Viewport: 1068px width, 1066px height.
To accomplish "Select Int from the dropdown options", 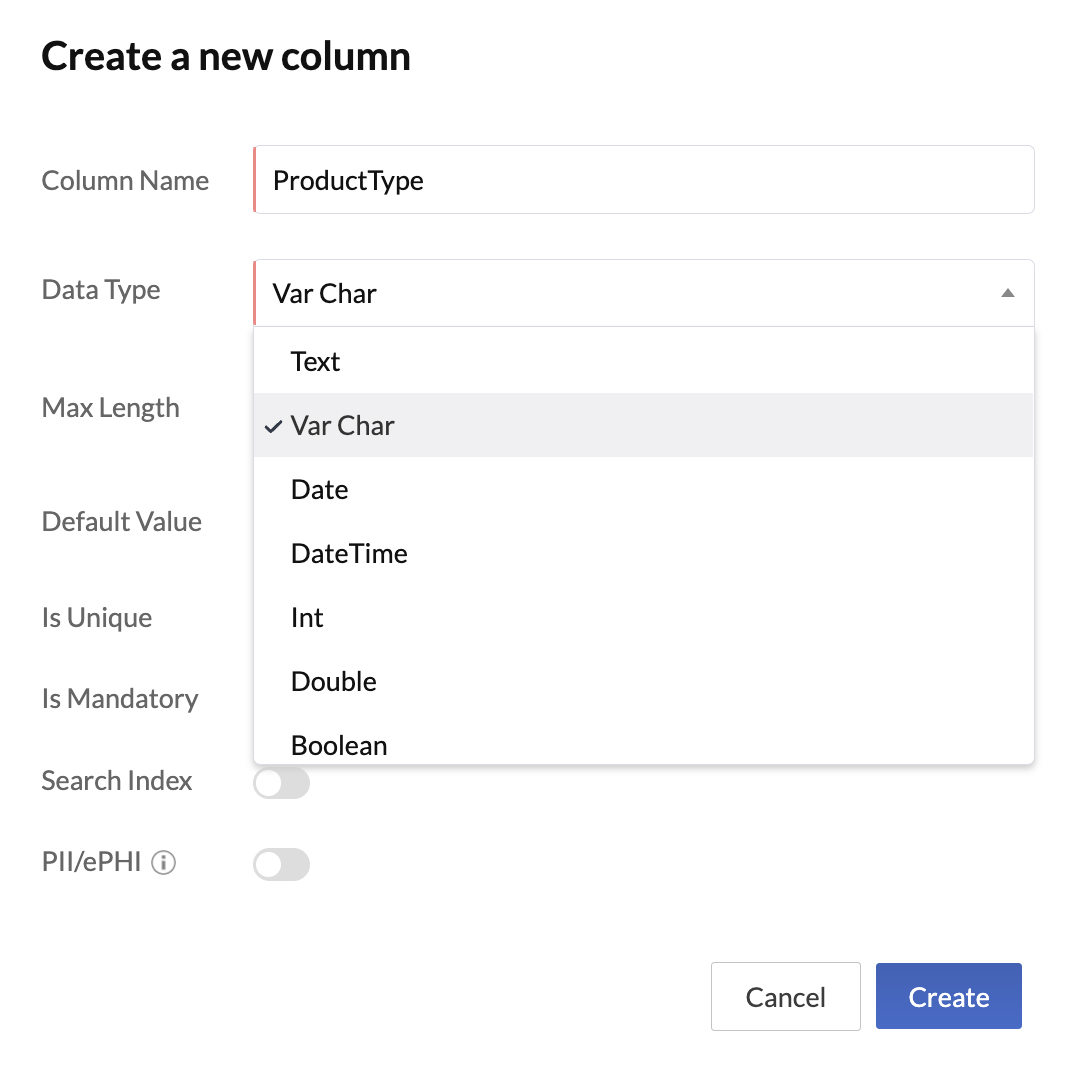I will click(x=307, y=617).
